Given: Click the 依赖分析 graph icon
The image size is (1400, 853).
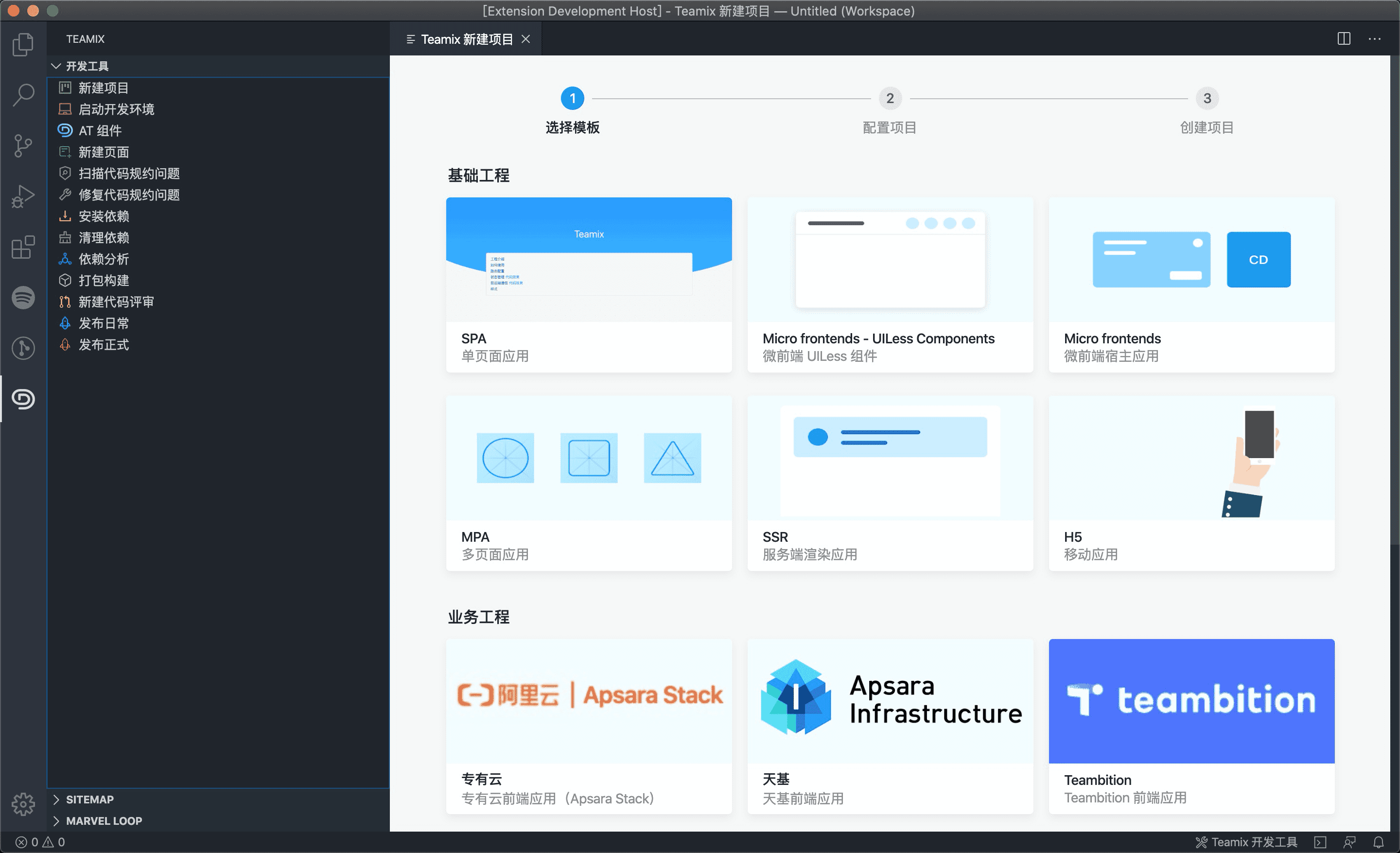Looking at the screenshot, I should pyautogui.click(x=65, y=259).
